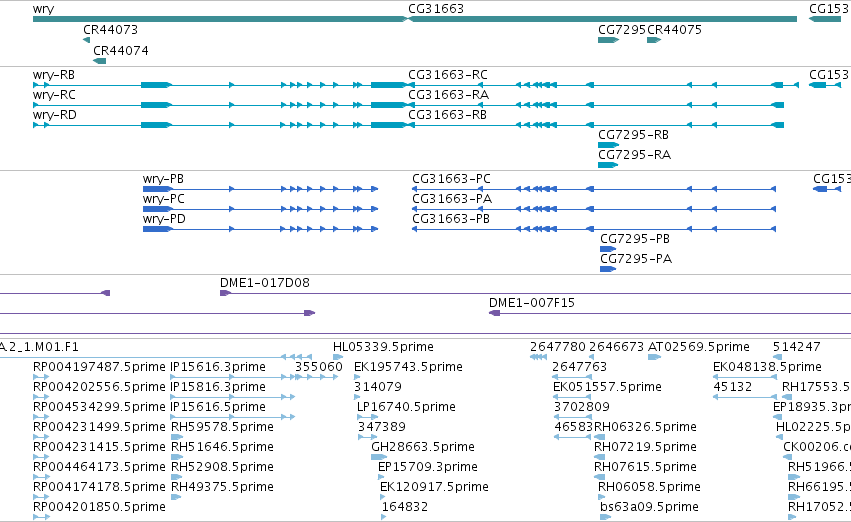Select transcript CG7295-RA label
851x522 pixels.
coord(634,155)
